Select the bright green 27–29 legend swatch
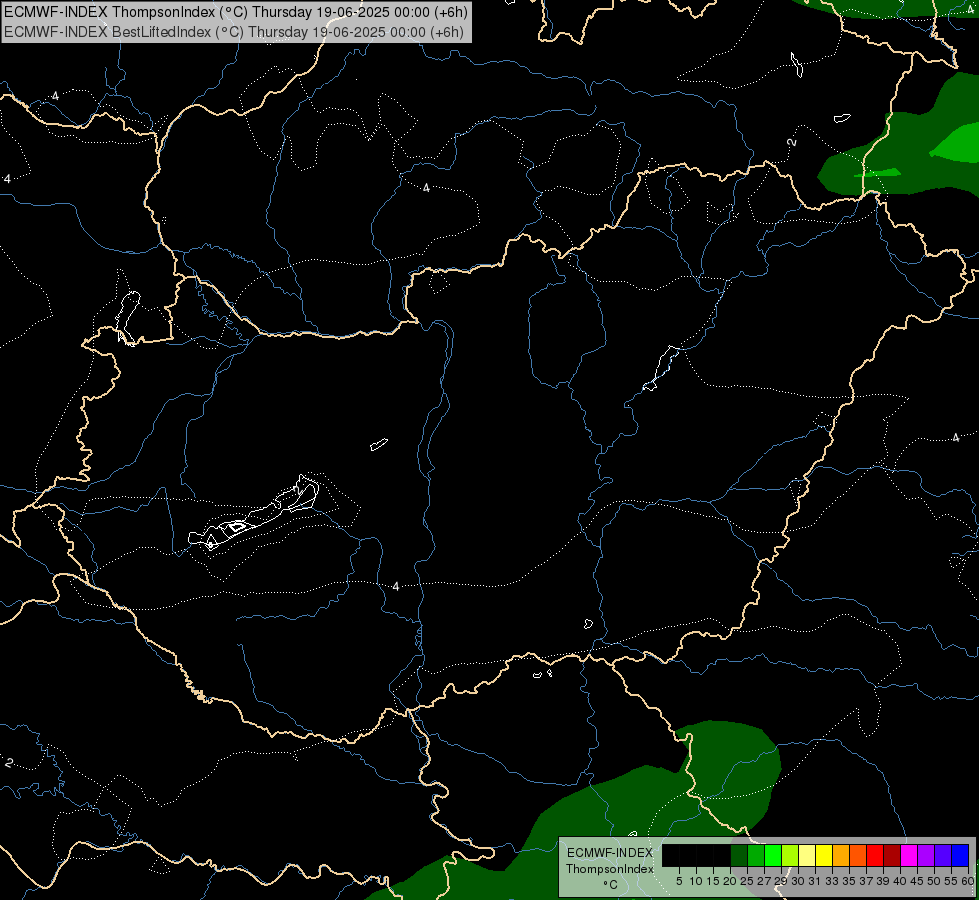 point(773,855)
